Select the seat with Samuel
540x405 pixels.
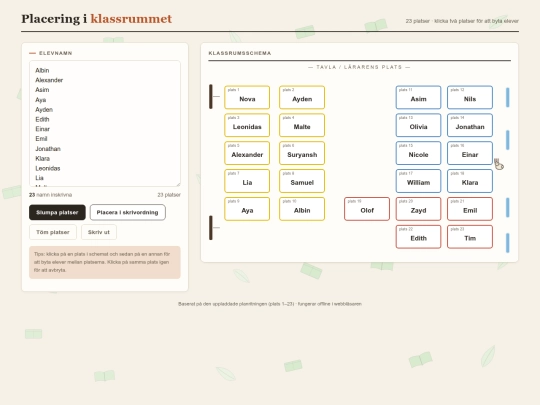(302, 181)
